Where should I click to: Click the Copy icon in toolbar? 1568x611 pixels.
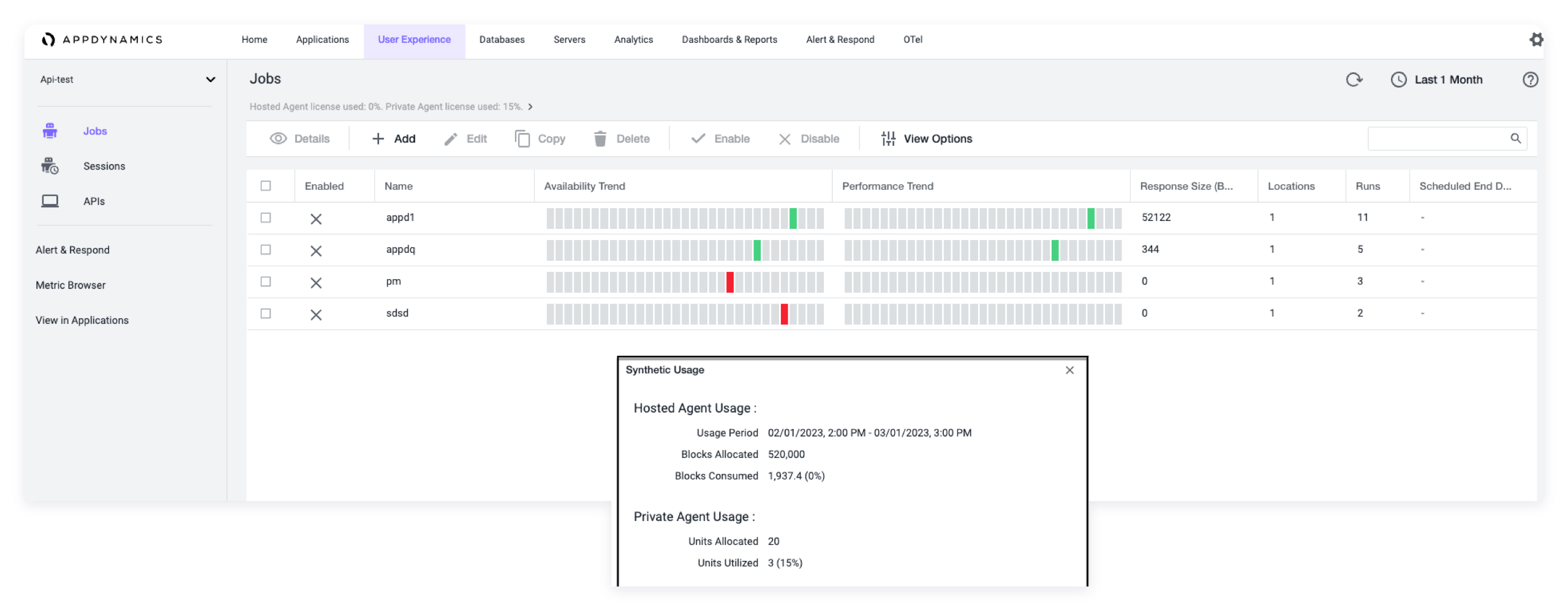click(x=522, y=139)
